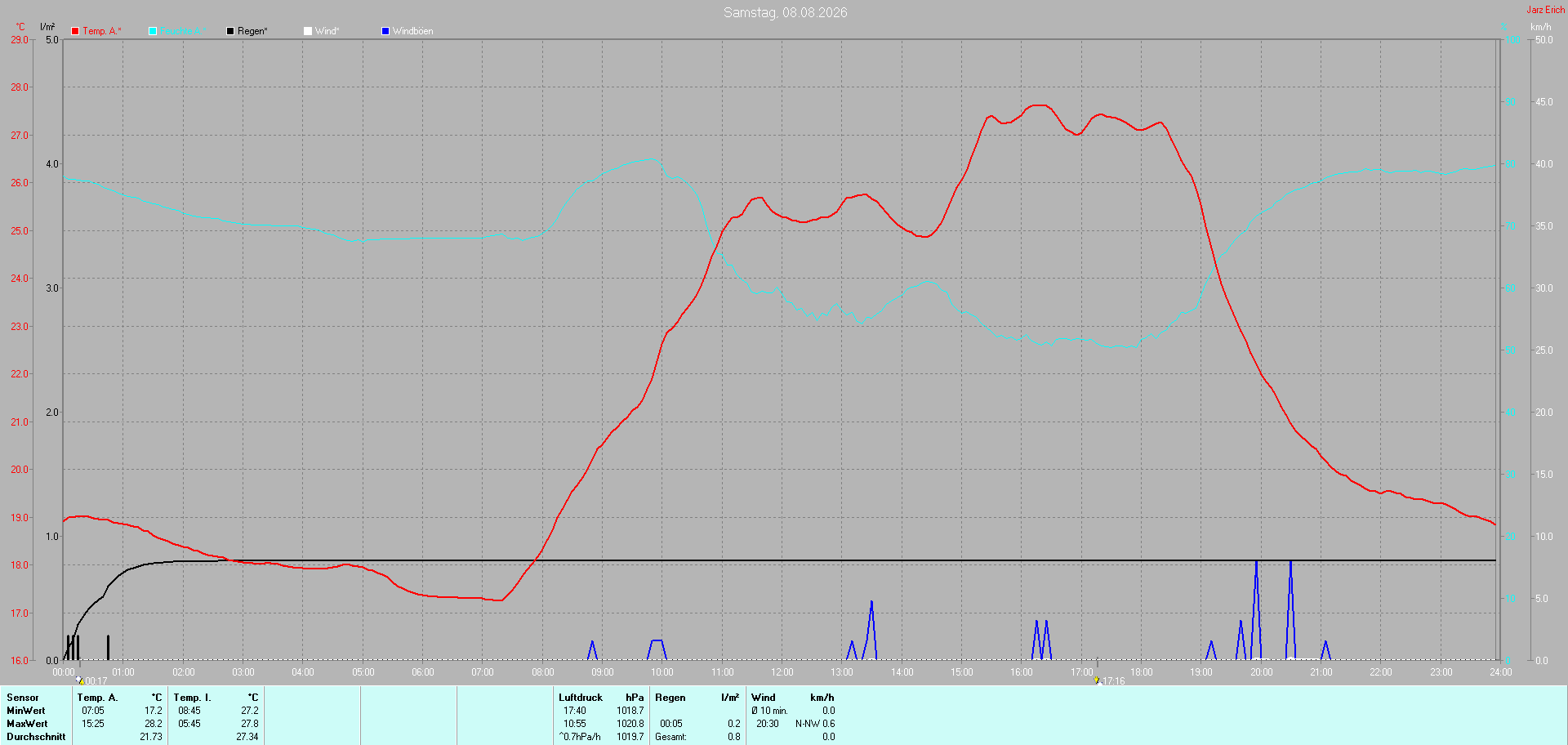1568x745 pixels.
Task: Click the 'Durchschnitt' row label
Action: tap(36, 737)
